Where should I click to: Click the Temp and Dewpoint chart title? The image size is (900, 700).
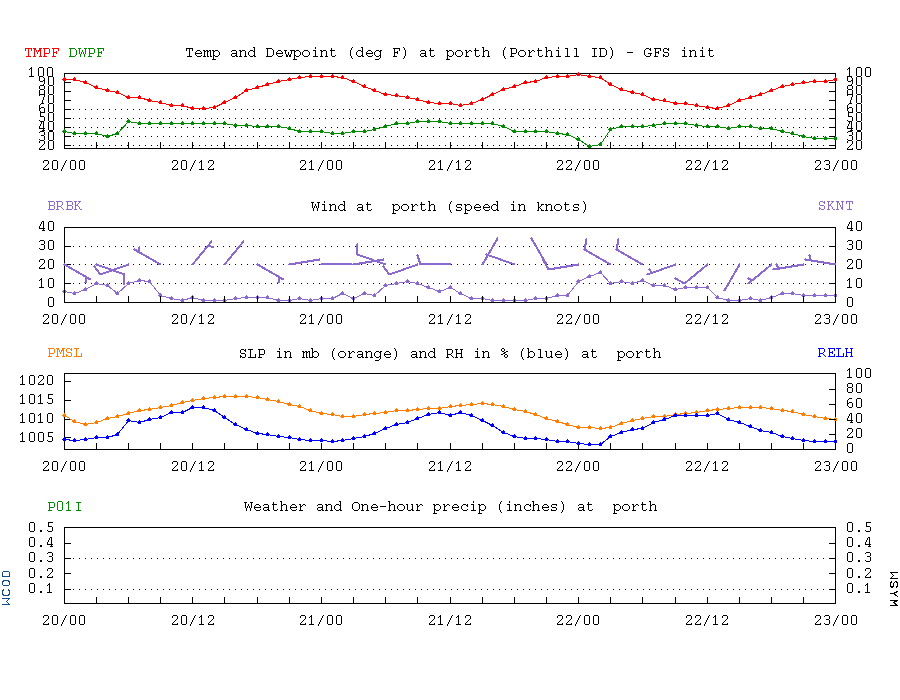[x=450, y=53]
